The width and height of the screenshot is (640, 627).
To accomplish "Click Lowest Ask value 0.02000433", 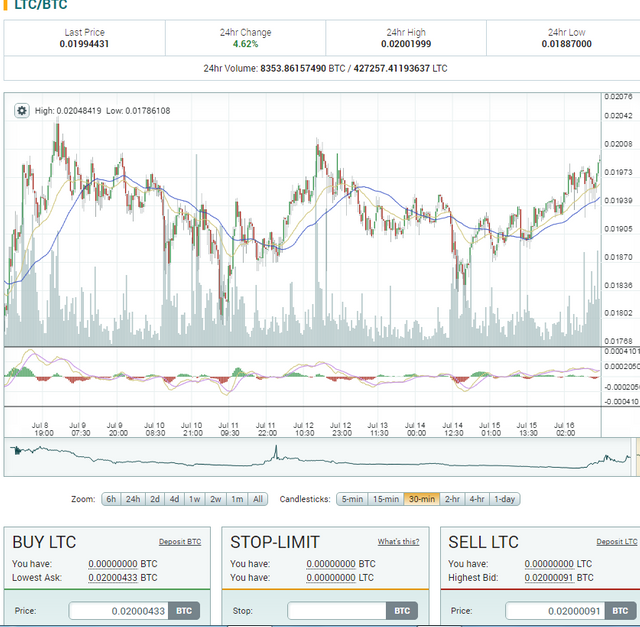I will [x=113, y=578].
